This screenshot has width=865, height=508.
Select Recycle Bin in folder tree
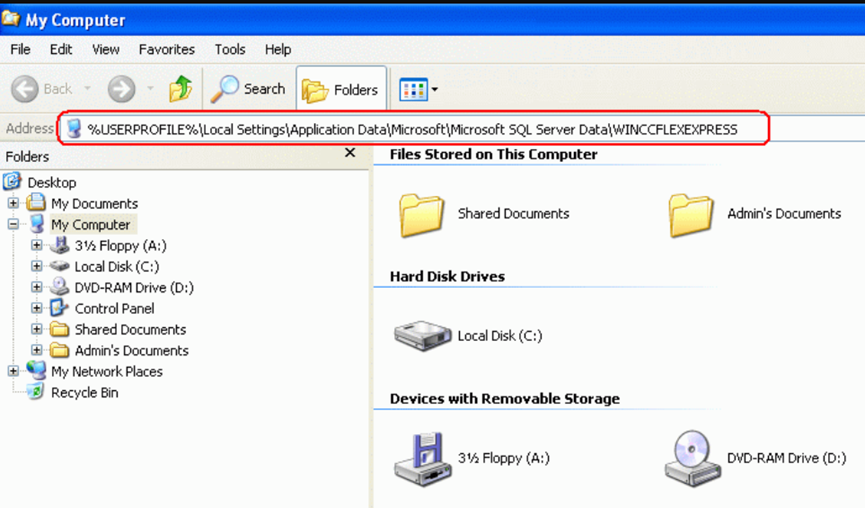click(84, 392)
